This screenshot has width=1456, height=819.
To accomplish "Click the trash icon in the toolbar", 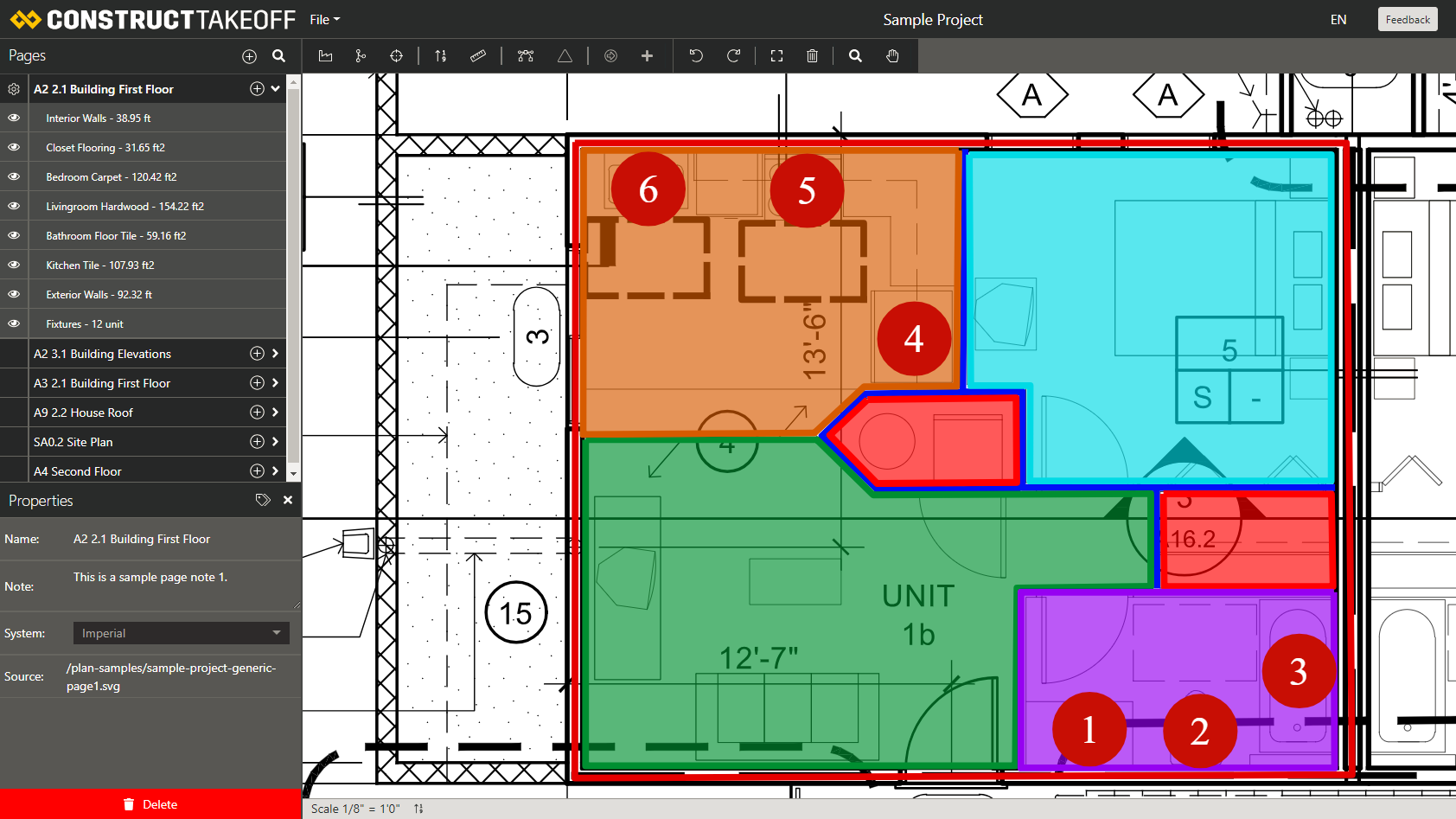I will pos(812,56).
